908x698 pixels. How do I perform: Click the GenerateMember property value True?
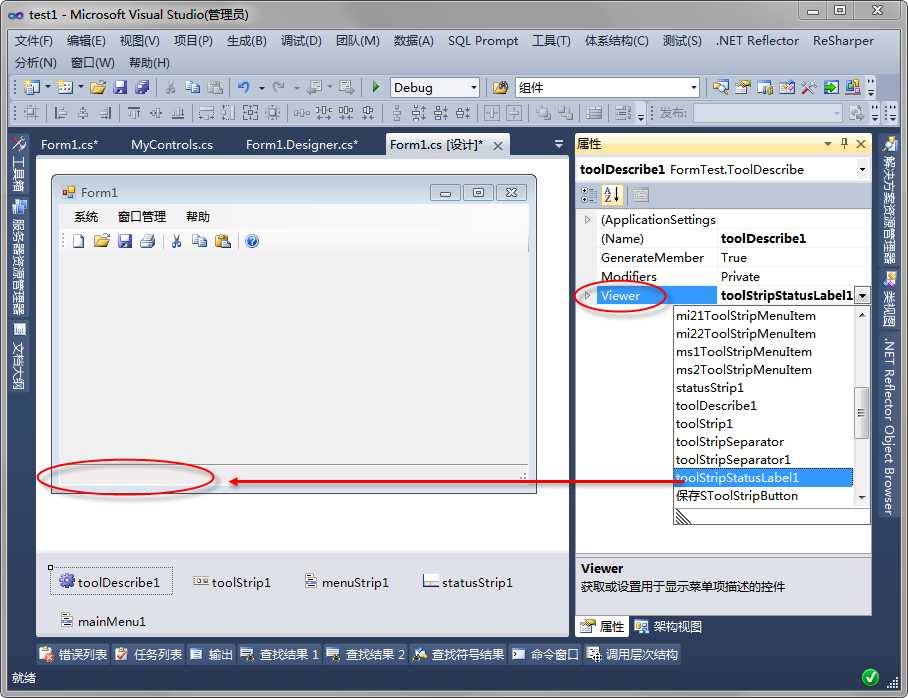point(794,258)
